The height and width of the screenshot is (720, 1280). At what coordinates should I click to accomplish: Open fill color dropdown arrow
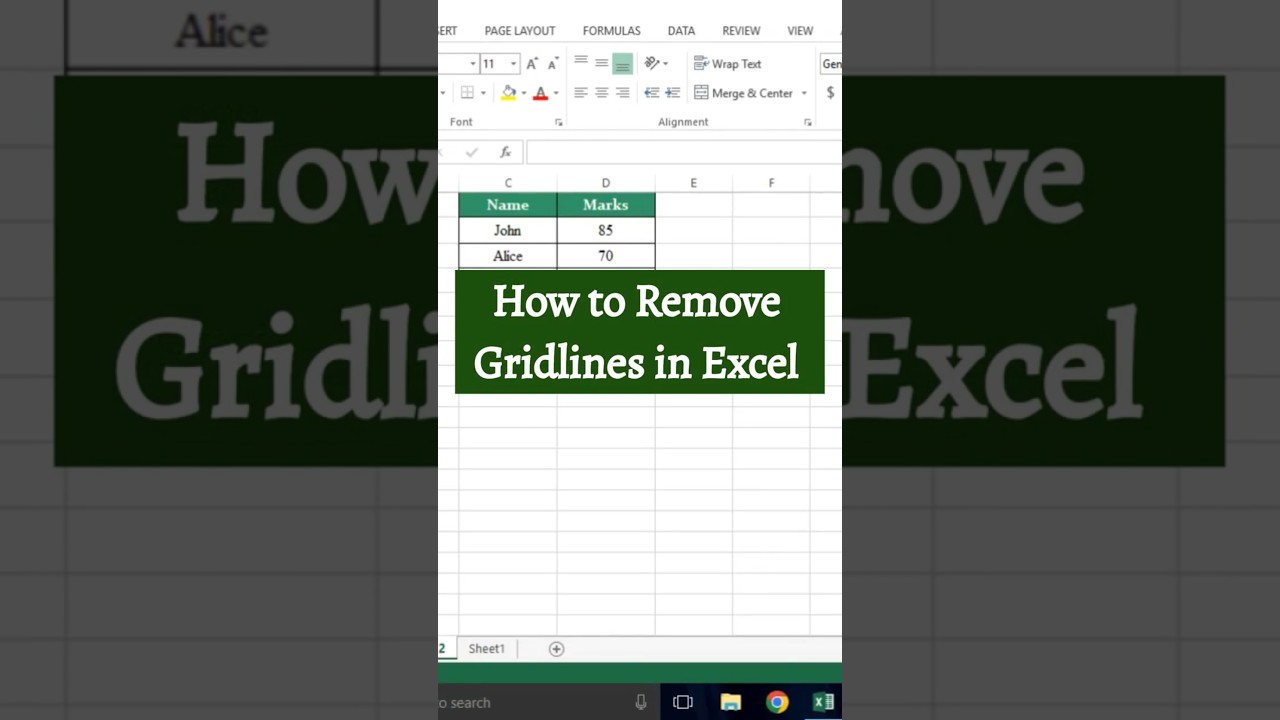523,93
